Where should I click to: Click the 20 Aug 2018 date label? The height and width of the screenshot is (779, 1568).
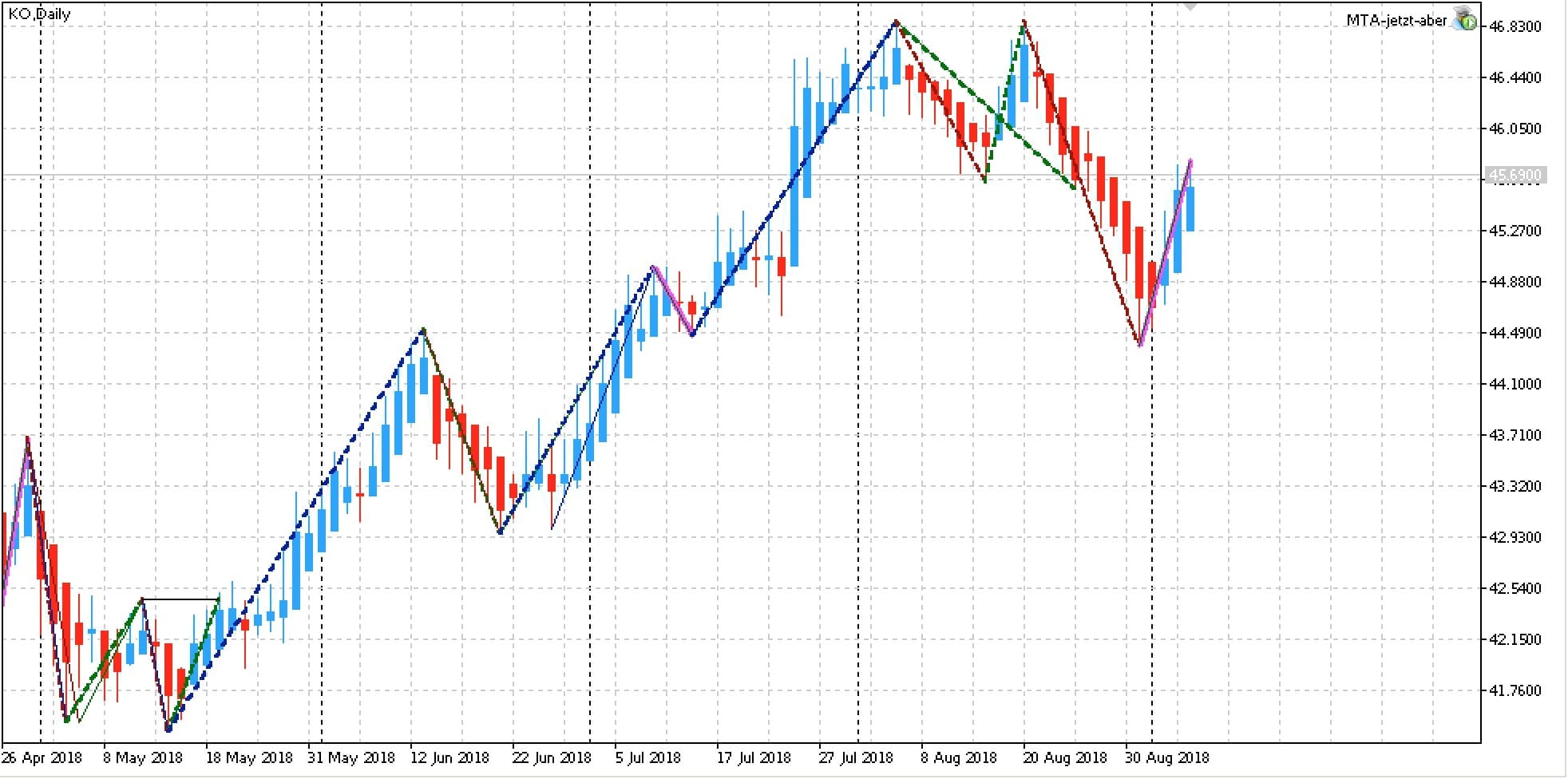point(1065,757)
